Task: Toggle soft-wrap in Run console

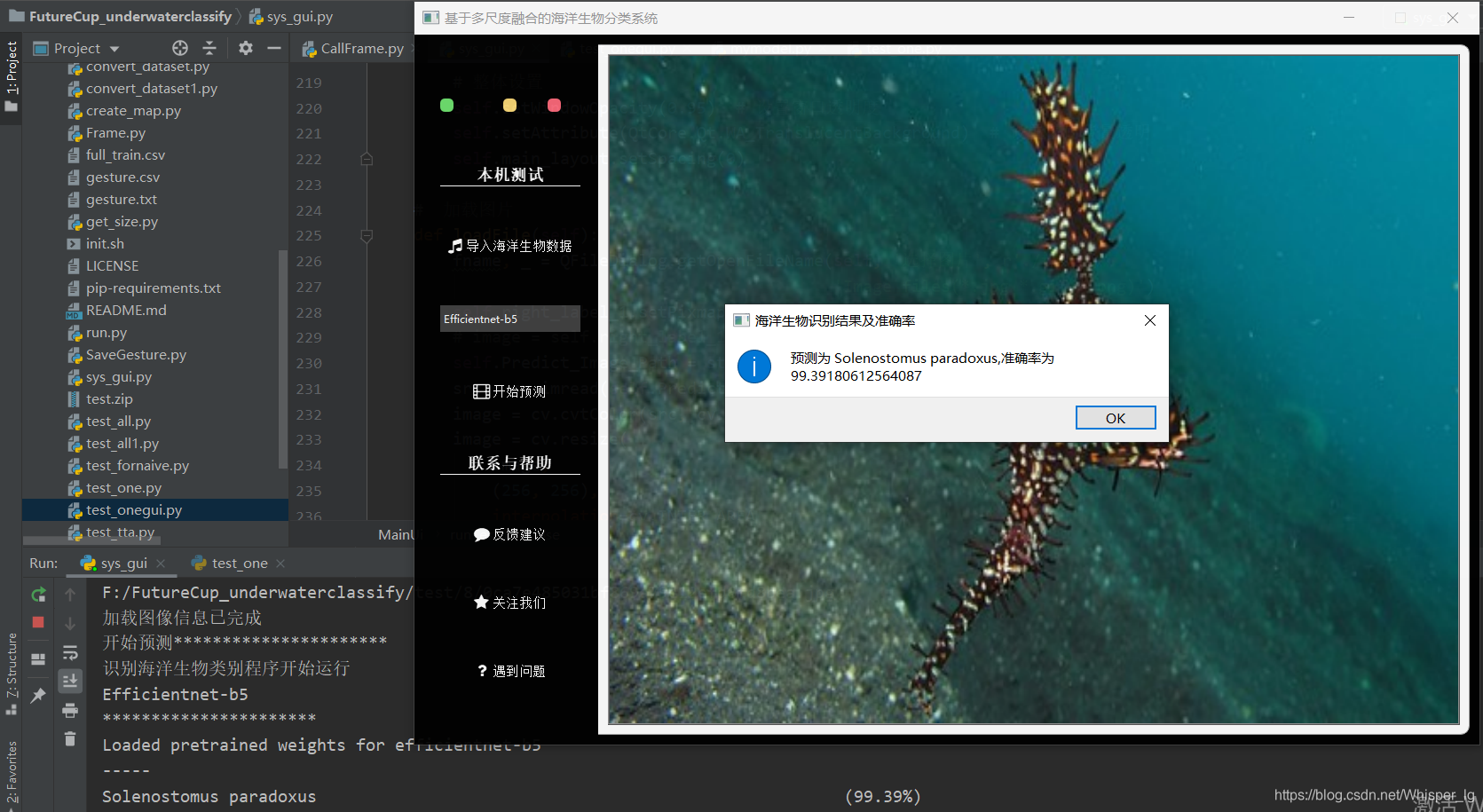Action: (x=70, y=653)
